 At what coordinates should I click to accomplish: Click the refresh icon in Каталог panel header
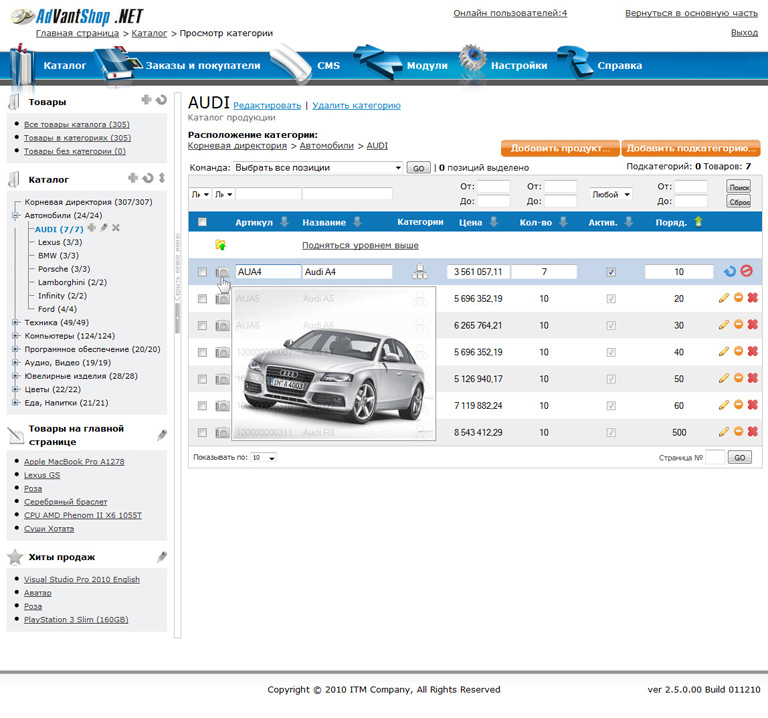coord(147,178)
